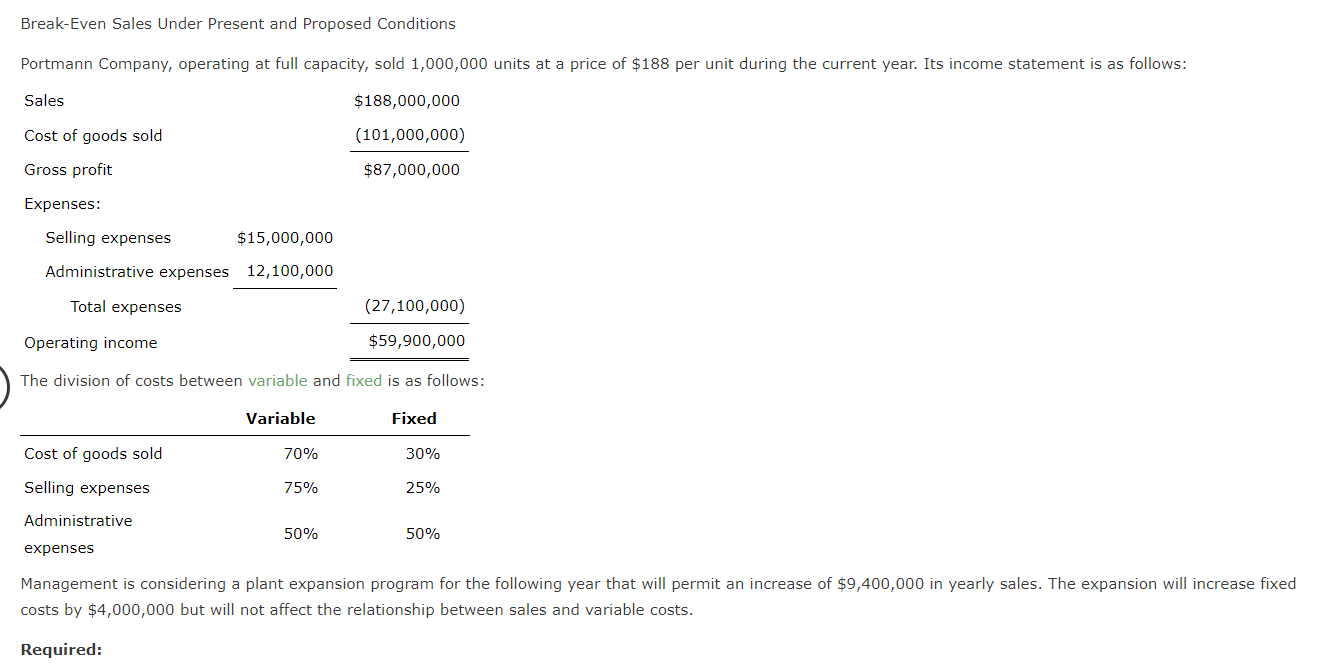Select the Sales amount $188,000,000

pyautogui.click(x=407, y=101)
